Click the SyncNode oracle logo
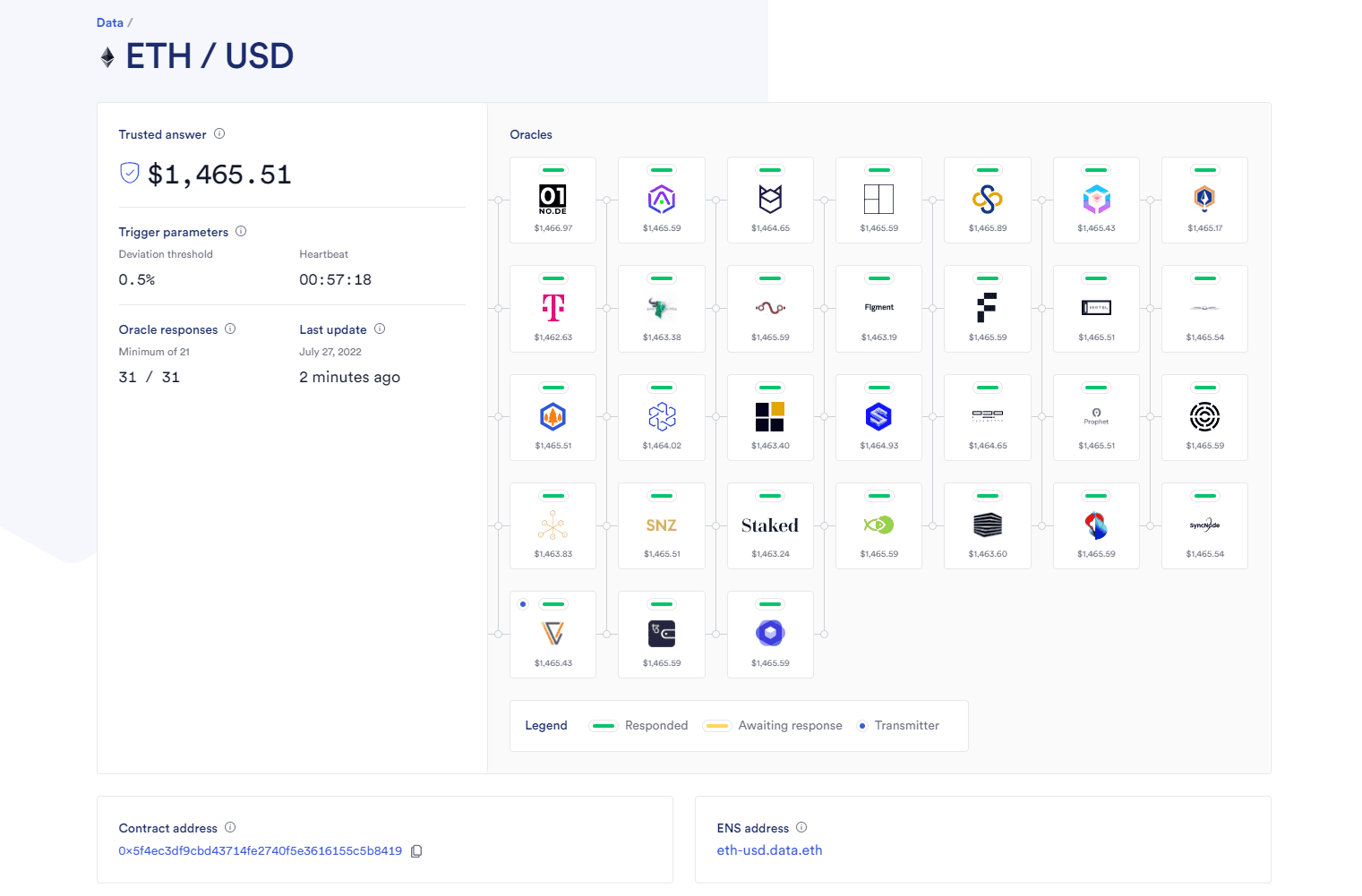 [1204, 525]
